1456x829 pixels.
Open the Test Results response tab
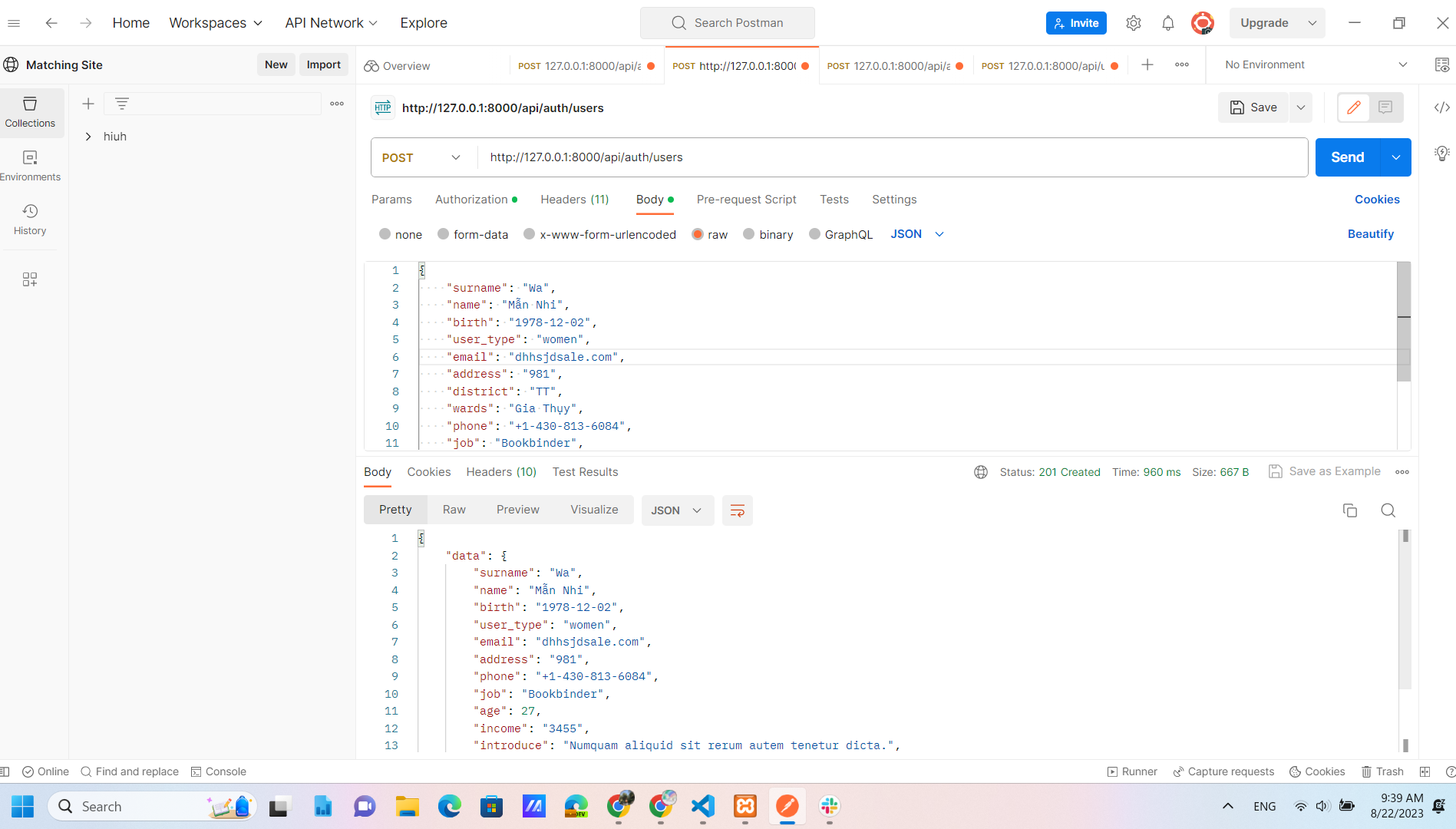(x=586, y=472)
